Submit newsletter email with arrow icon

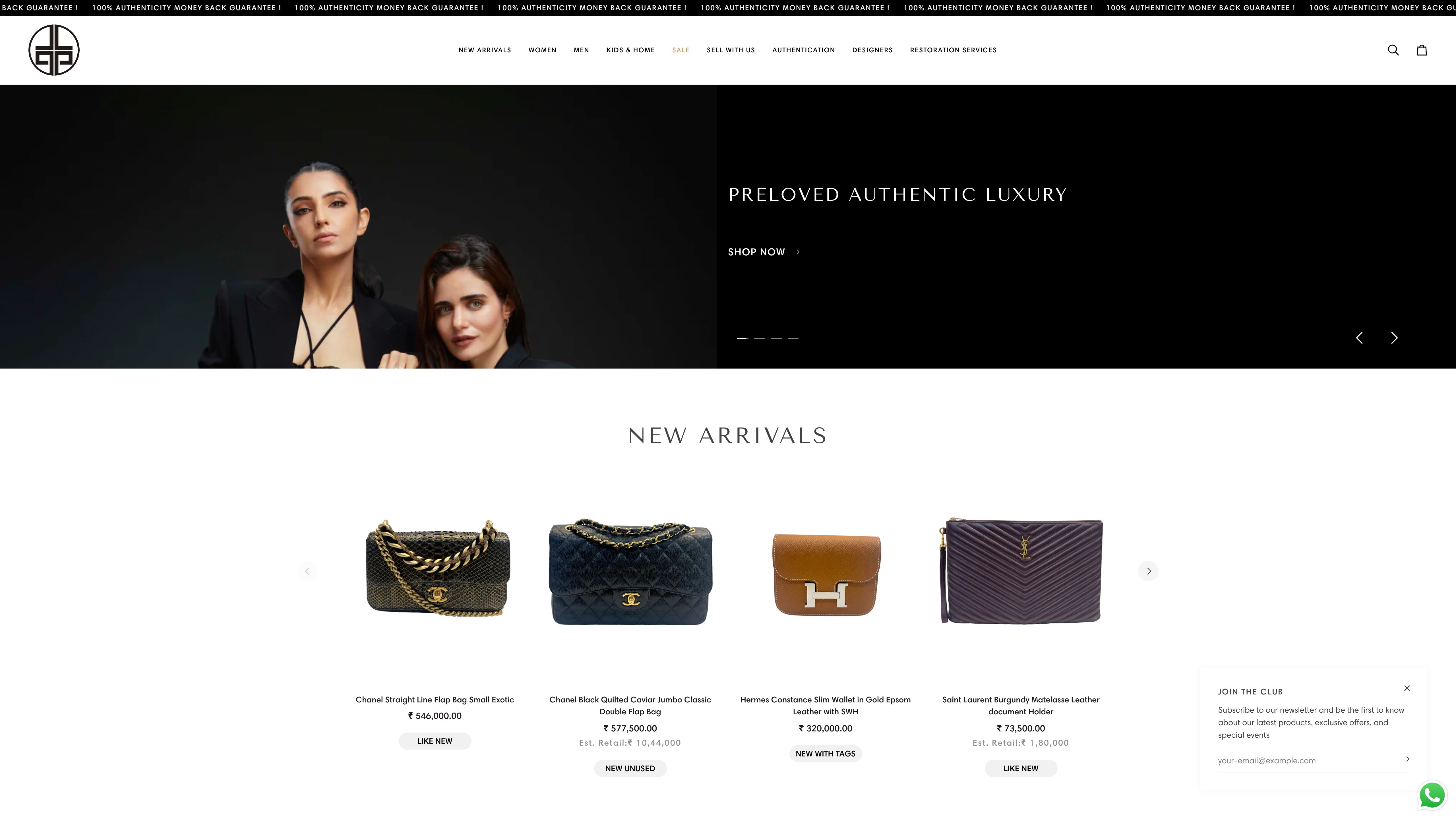click(x=1403, y=759)
